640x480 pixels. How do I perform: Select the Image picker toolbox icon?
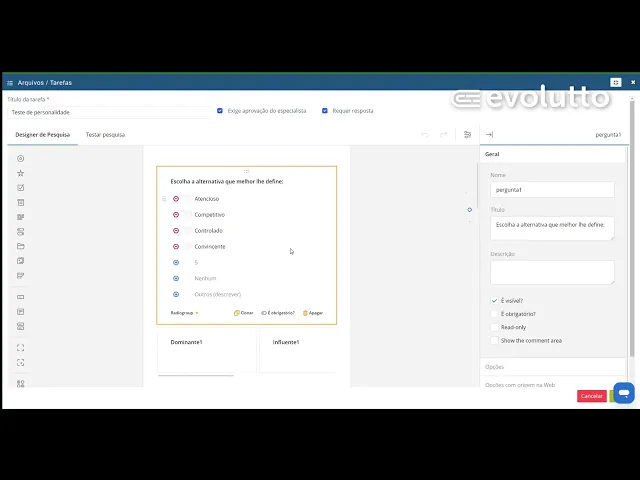20,261
